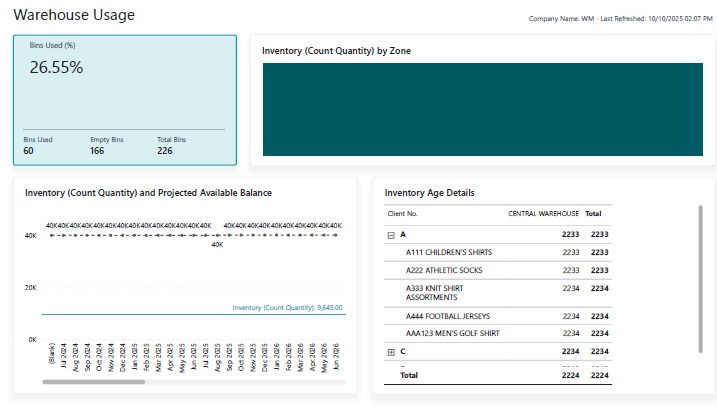Select the AAA123 MEN'S GOLF SHIRT row
Viewport: 717px width, 408px height.
(x=452, y=334)
